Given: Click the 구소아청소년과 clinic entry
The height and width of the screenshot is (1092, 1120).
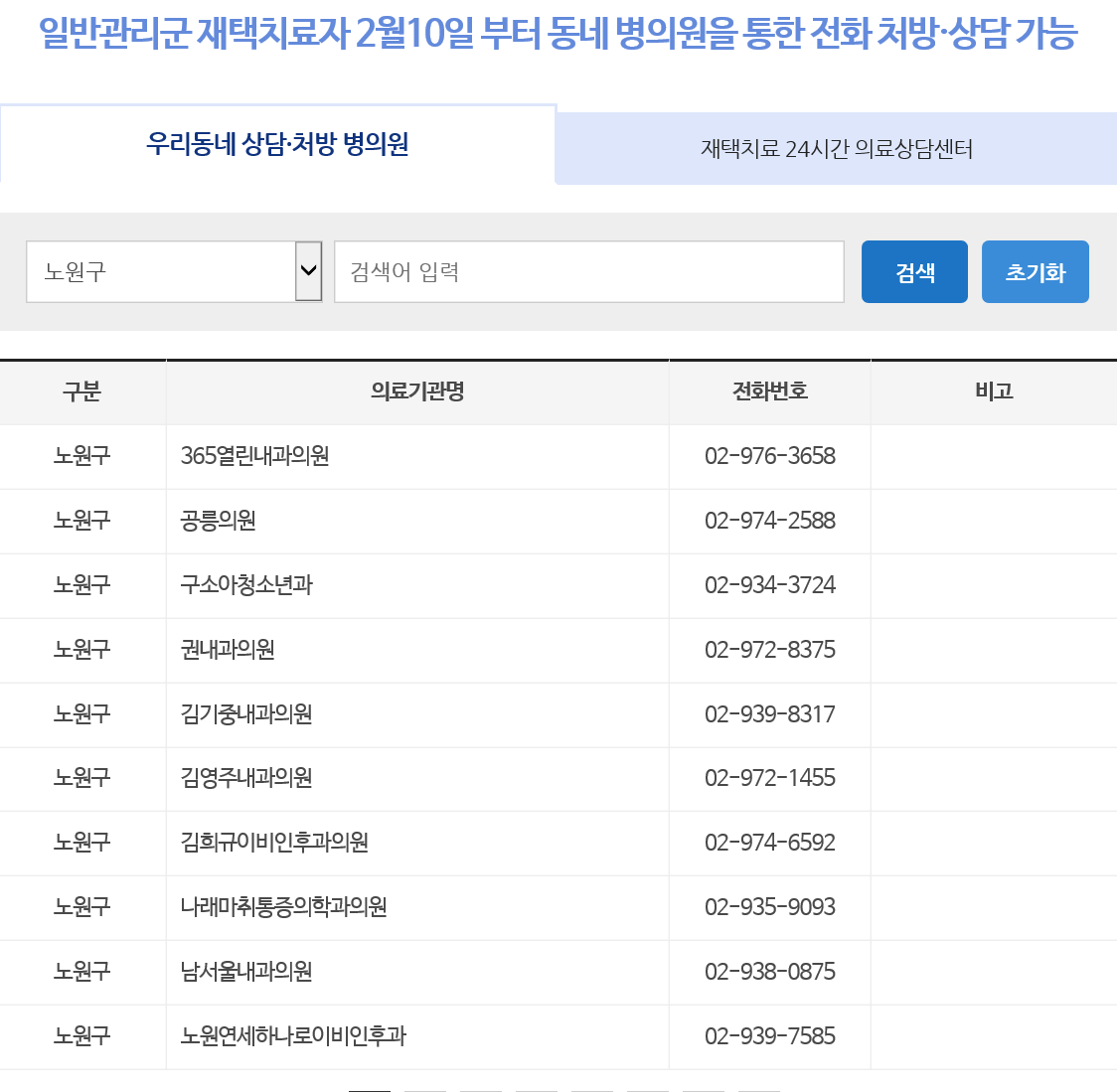Looking at the screenshot, I should (246, 585).
